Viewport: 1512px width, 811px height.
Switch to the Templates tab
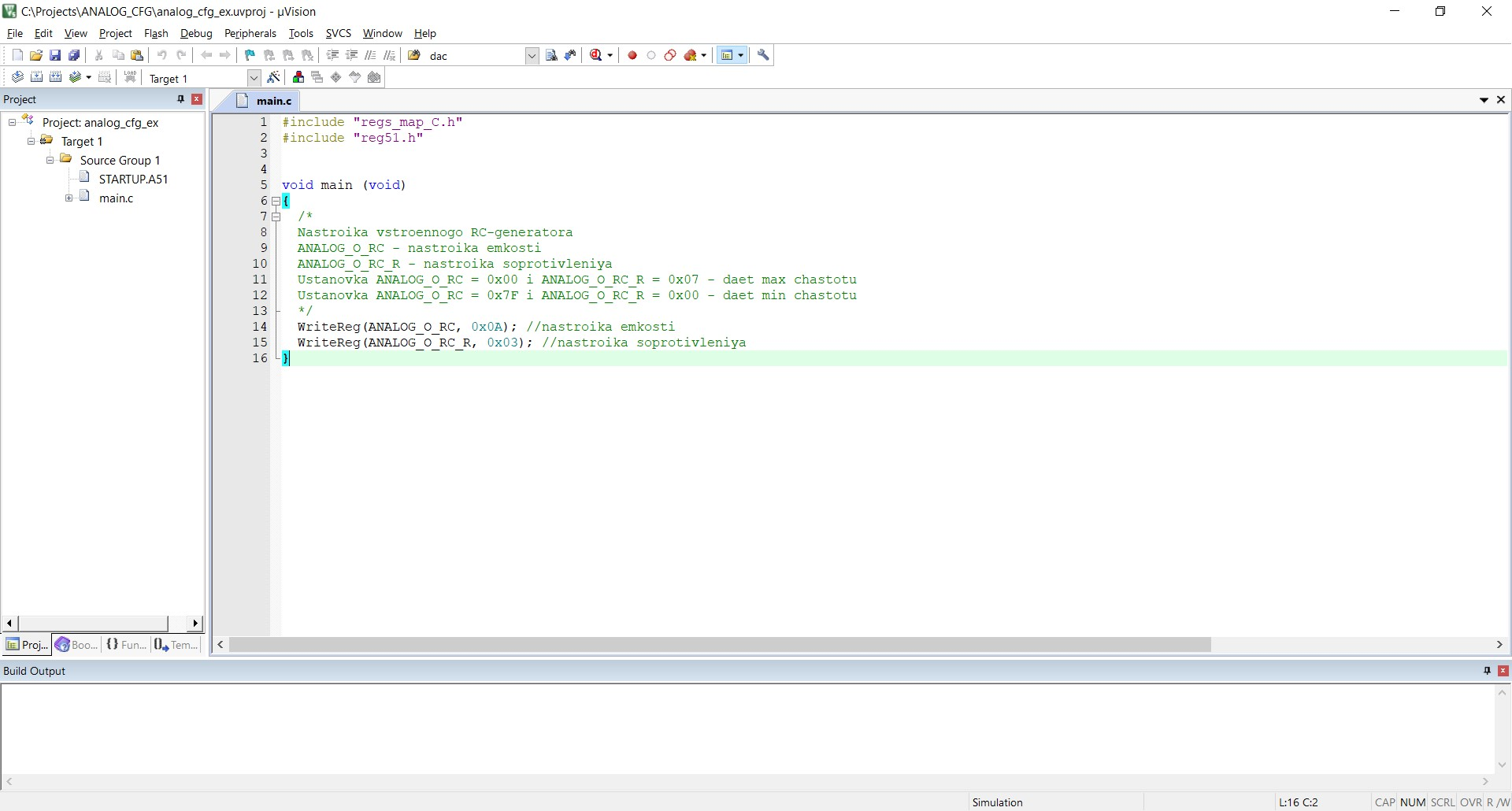(x=176, y=645)
